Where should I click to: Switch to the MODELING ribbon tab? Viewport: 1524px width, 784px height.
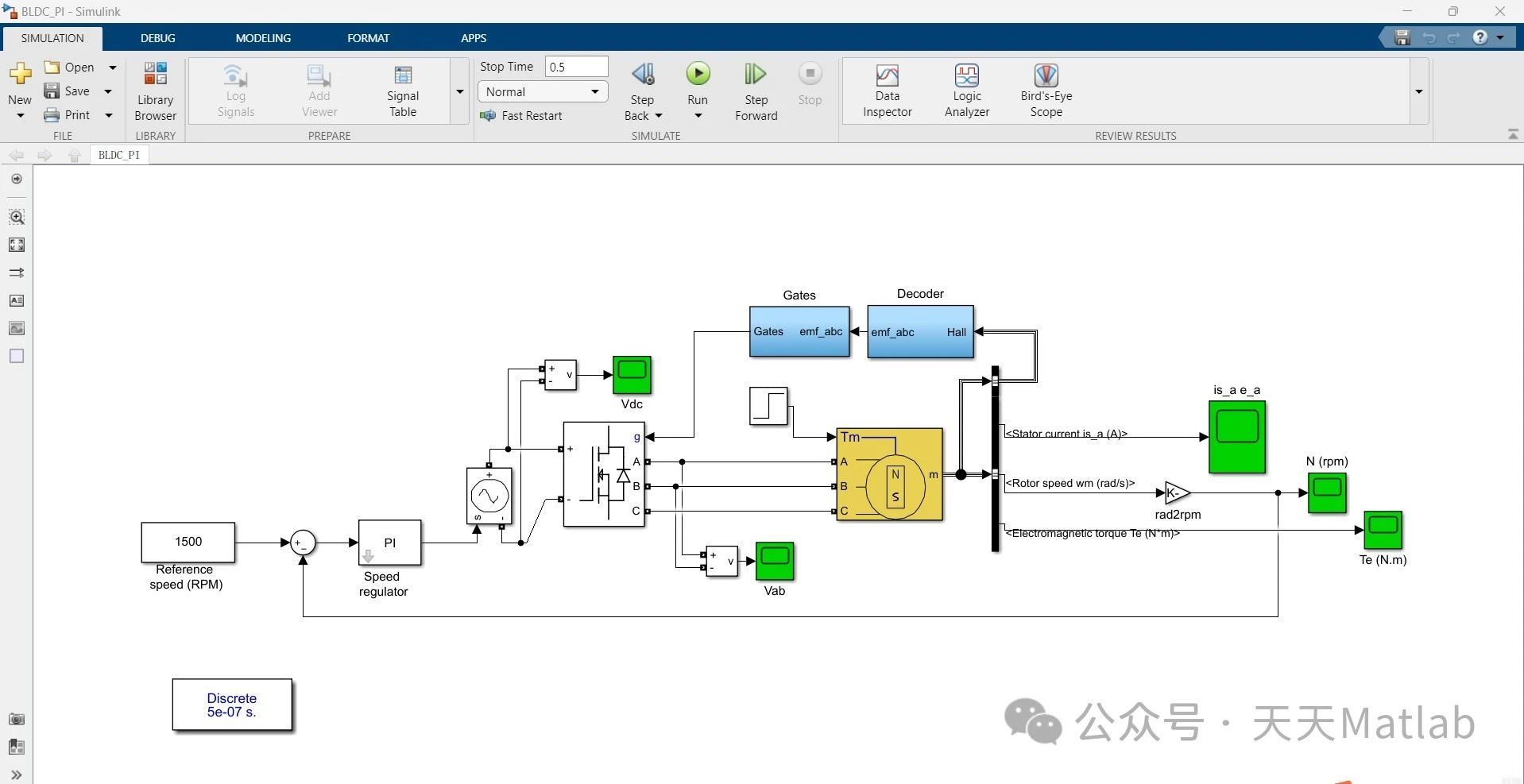pyautogui.click(x=263, y=37)
